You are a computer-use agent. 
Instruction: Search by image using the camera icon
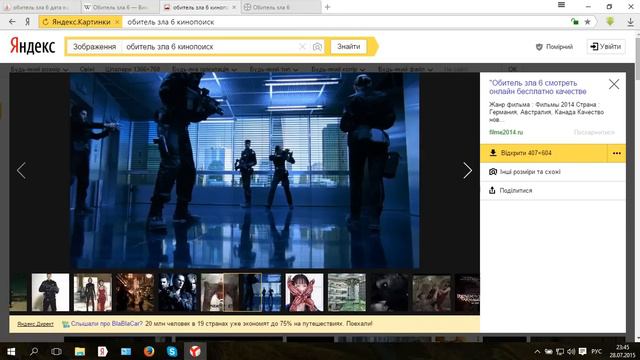click(317, 47)
